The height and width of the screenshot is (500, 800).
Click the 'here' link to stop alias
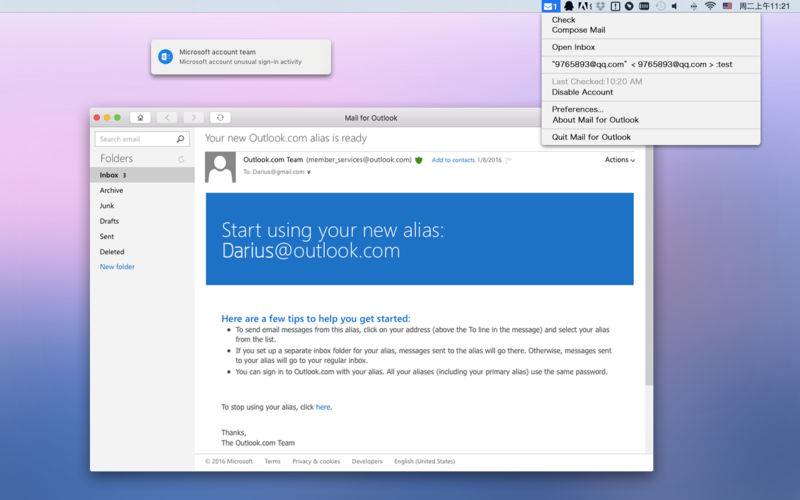point(323,407)
